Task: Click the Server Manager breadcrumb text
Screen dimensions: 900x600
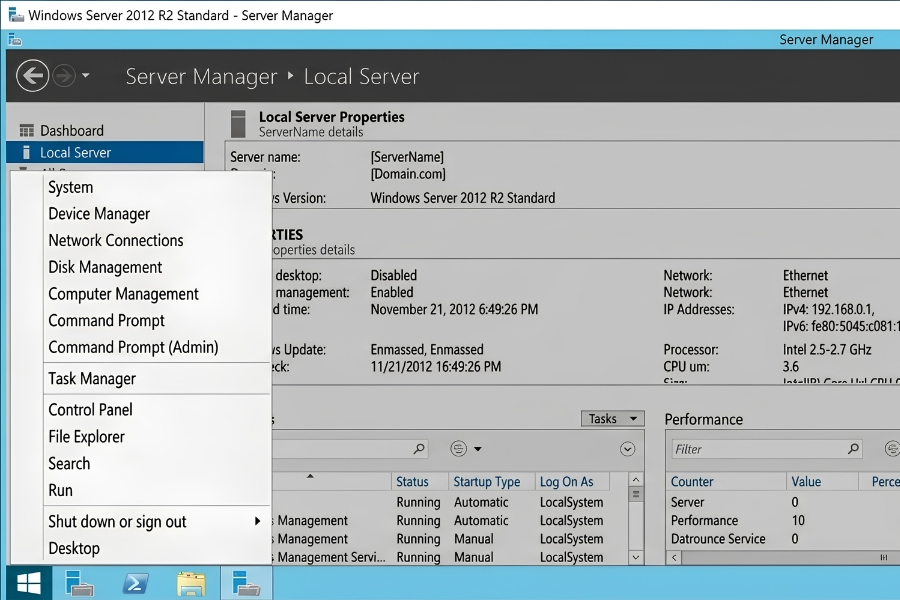Action: point(201,76)
